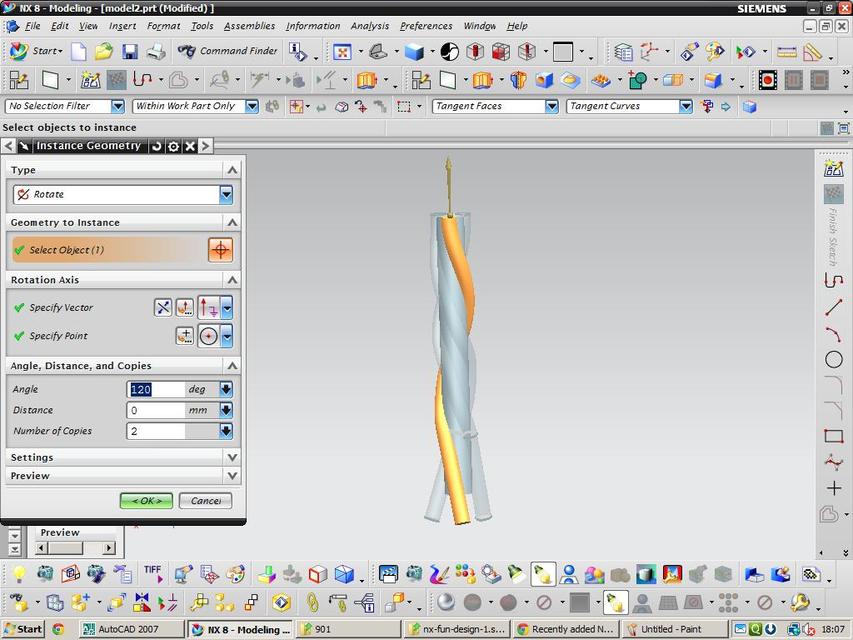Select the Rectangle tool in the right sidebar

coord(834,434)
